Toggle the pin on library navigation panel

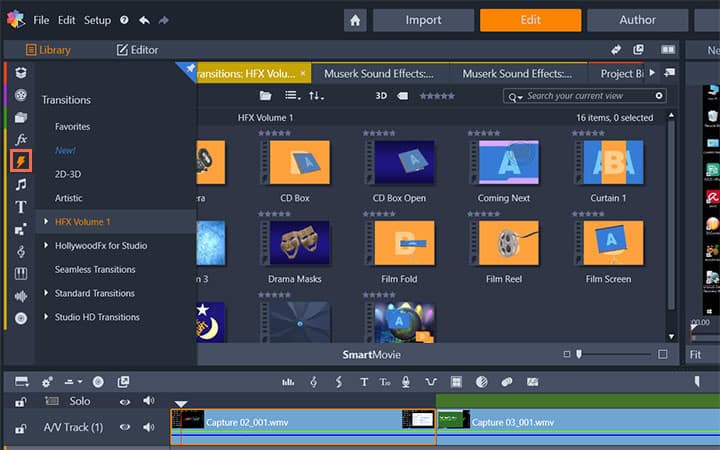(x=189, y=69)
